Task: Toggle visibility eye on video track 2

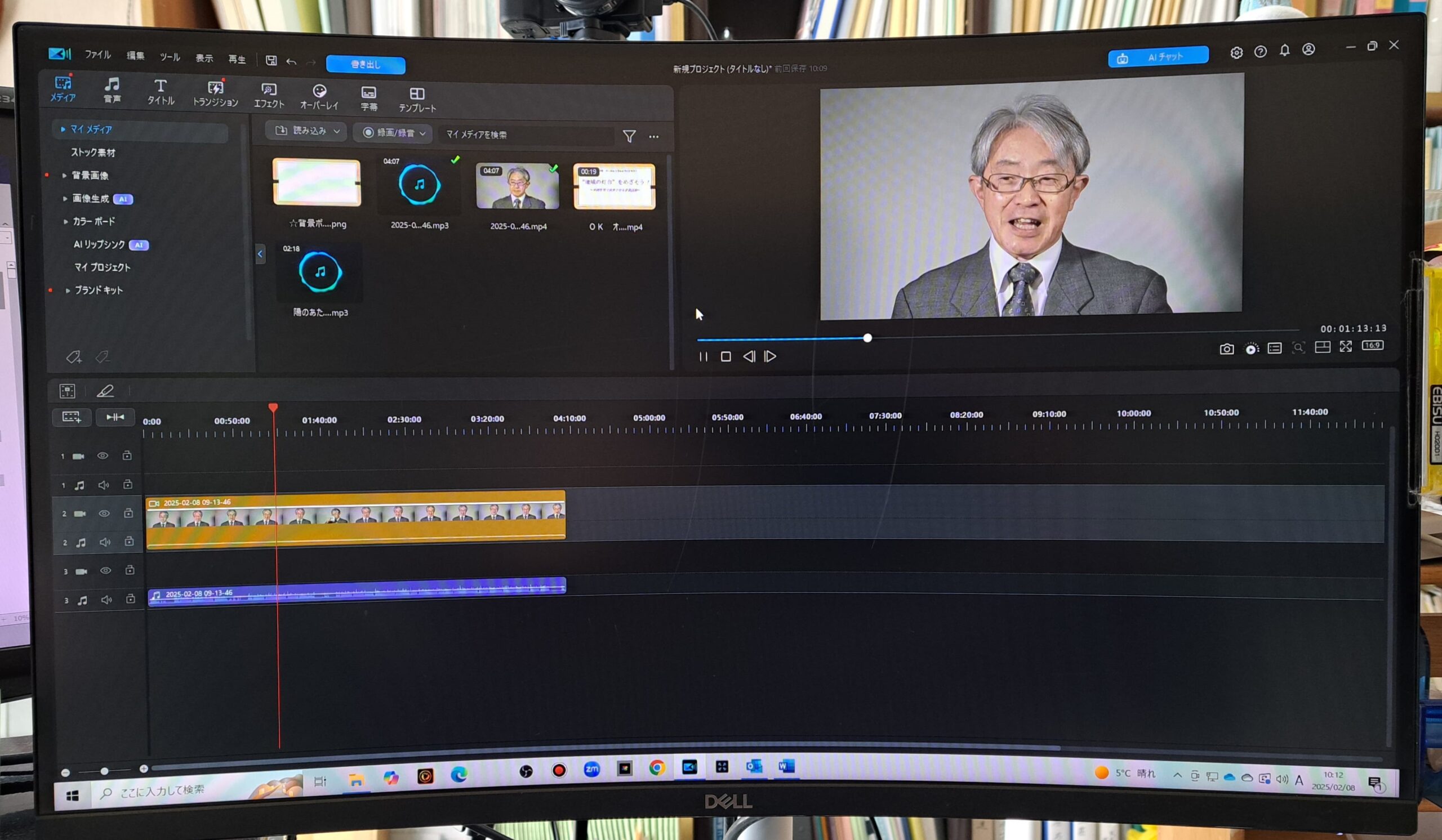Action: [104, 513]
